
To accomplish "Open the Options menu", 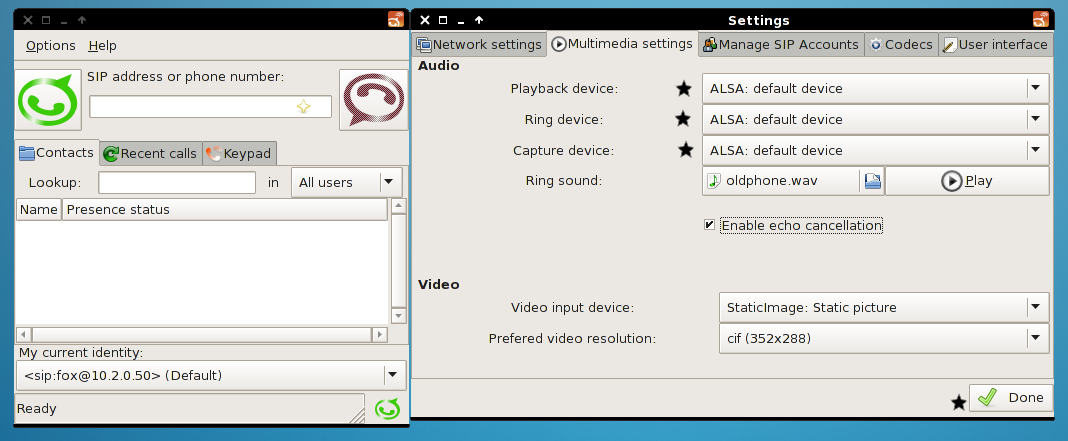I will click(x=50, y=45).
